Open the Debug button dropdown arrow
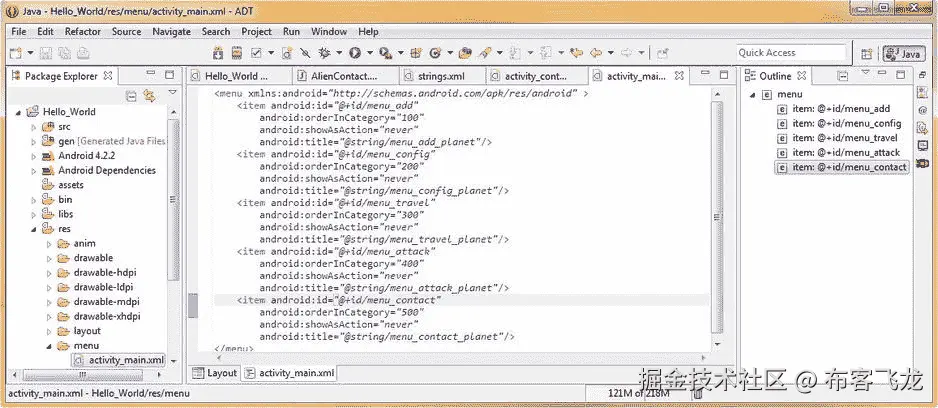Viewport: 938px width, 408px height. (x=339, y=53)
